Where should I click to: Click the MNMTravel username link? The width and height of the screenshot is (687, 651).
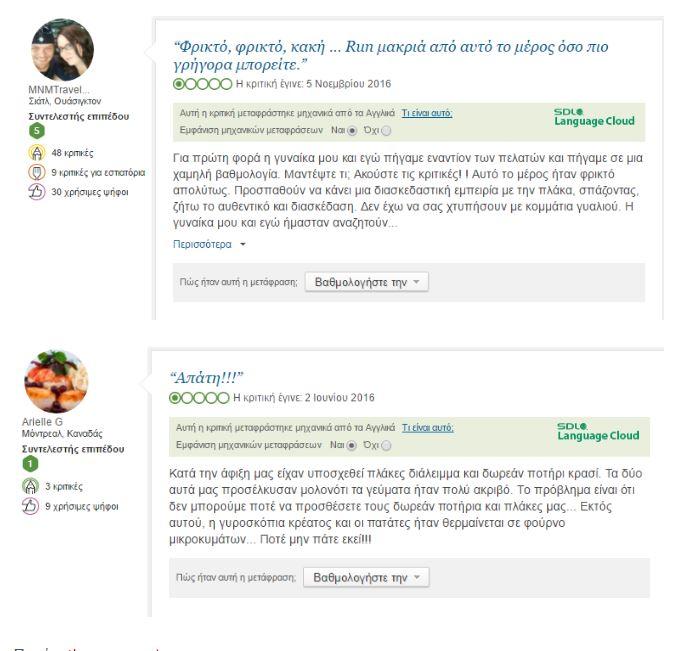(58, 91)
